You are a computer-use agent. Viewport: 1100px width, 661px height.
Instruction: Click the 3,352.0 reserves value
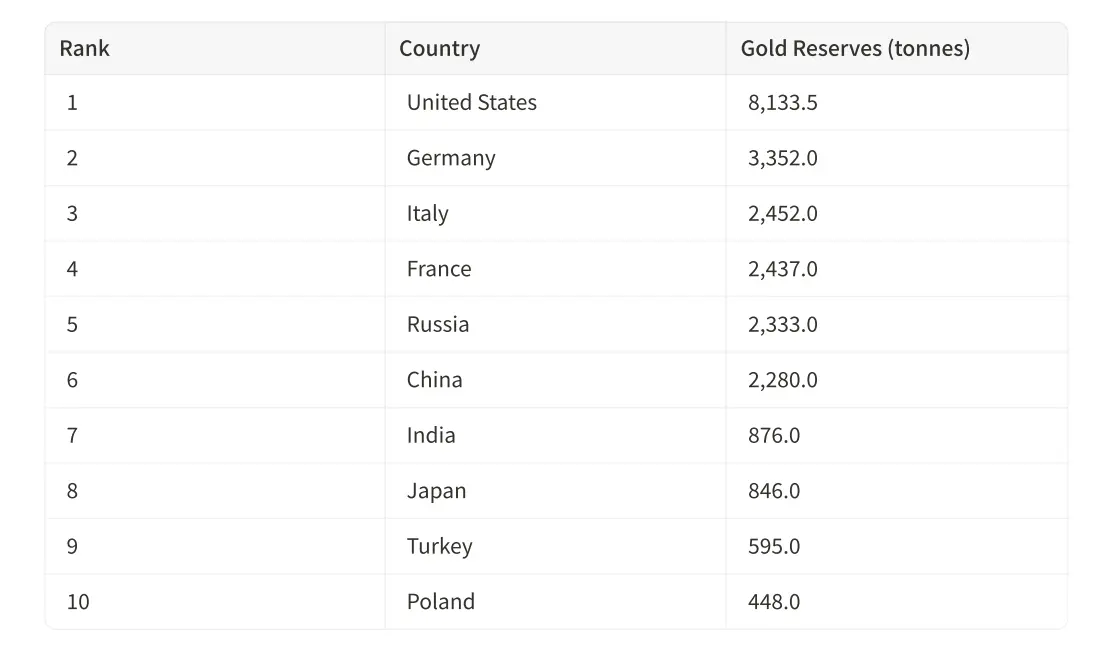[x=782, y=158]
